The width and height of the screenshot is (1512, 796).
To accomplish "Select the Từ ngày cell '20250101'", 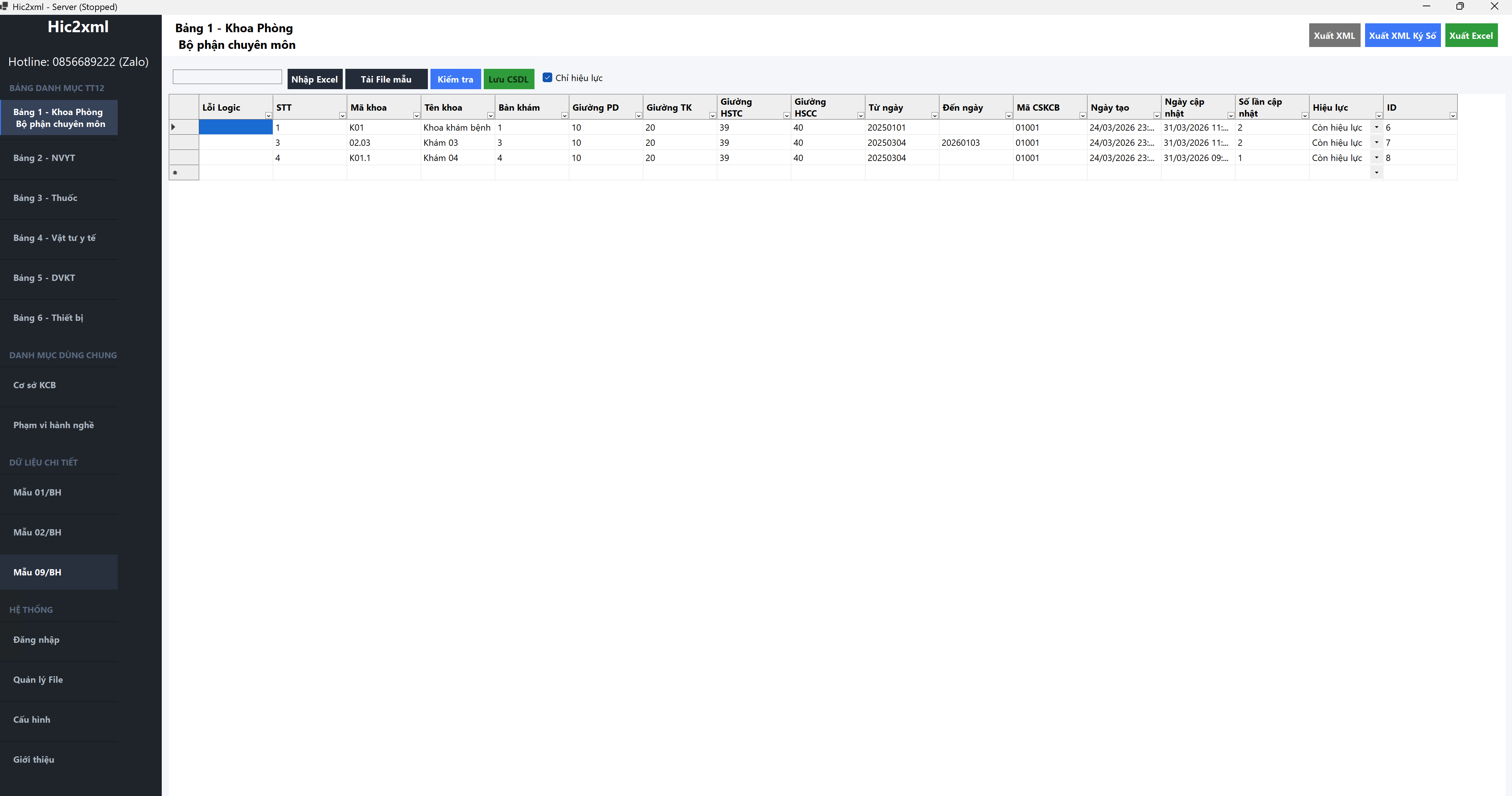I will pos(902,127).
